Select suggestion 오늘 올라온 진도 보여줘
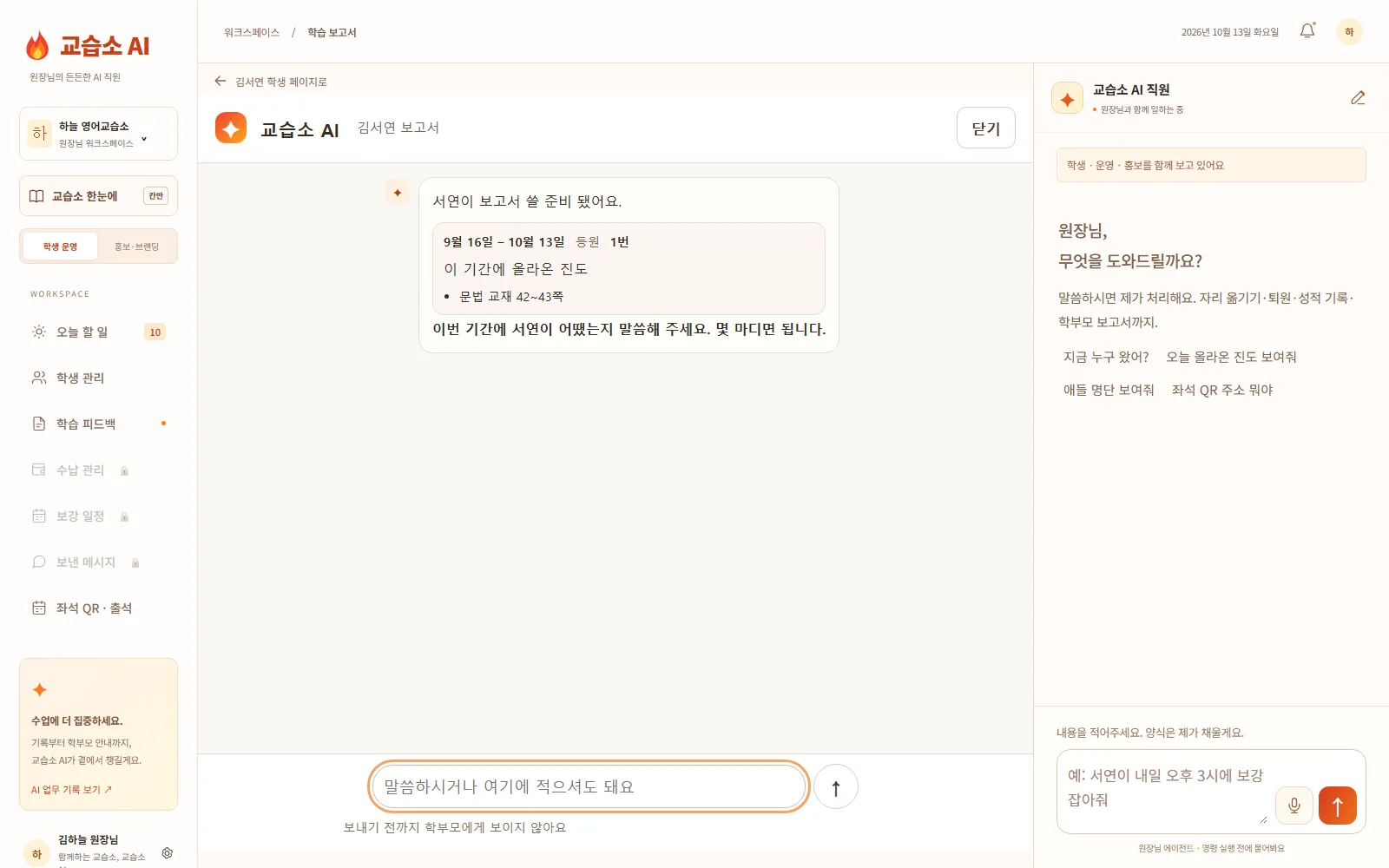 1231,357
